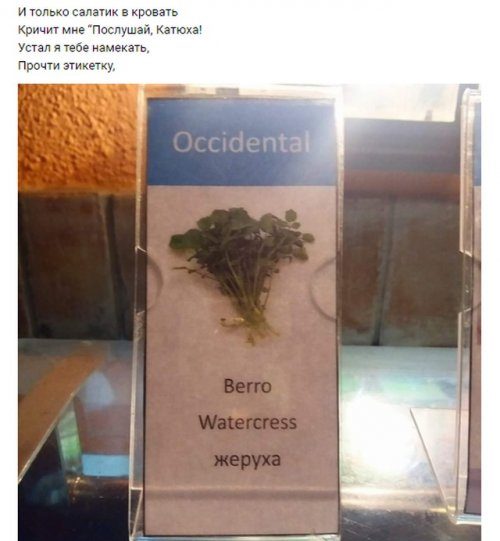Click the word 'Катюха!' in the post
The image size is (500, 541).
179,30
